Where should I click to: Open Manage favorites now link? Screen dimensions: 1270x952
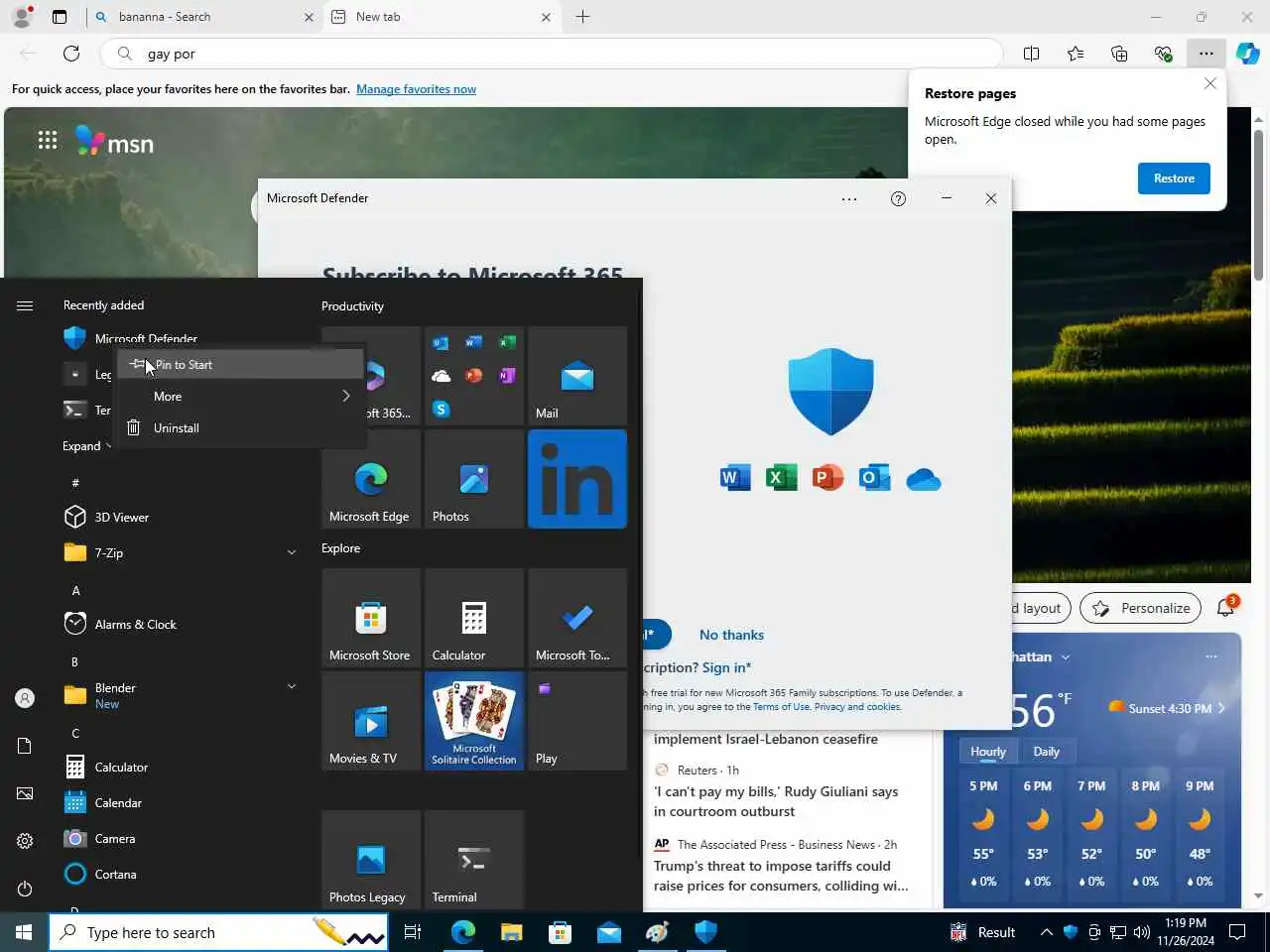click(x=416, y=89)
